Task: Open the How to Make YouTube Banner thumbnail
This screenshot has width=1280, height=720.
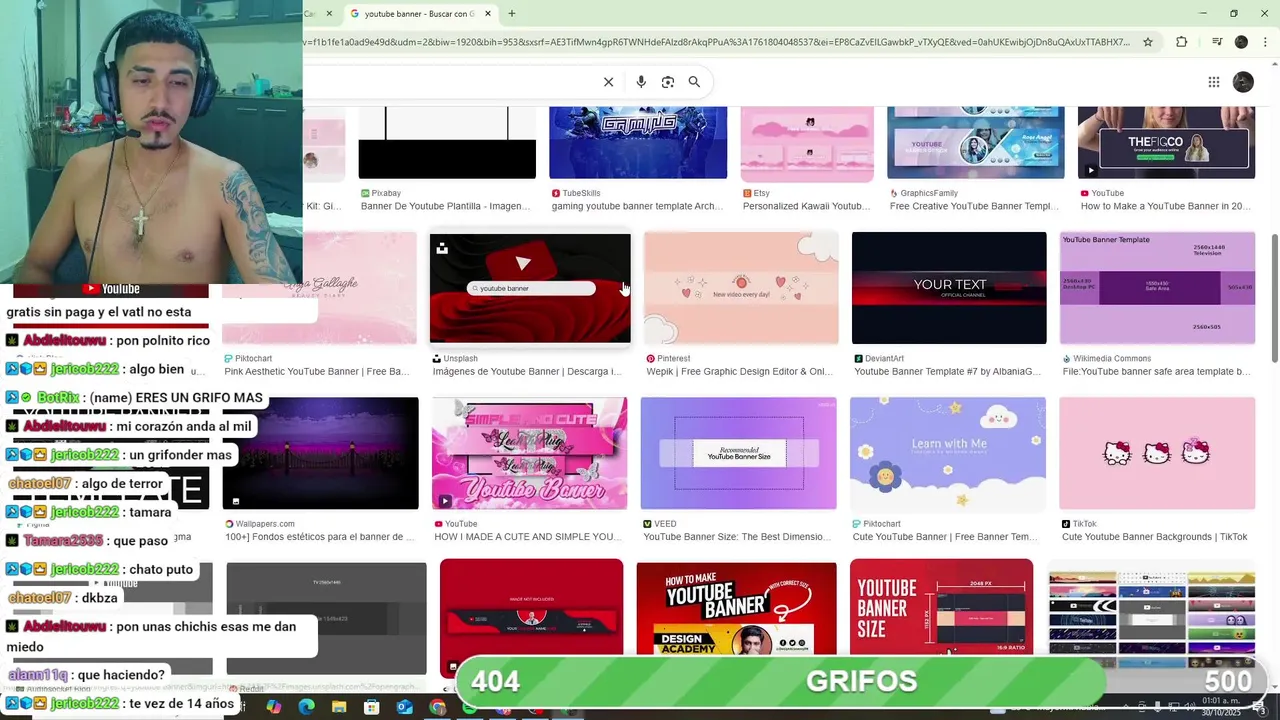Action: pos(736,608)
